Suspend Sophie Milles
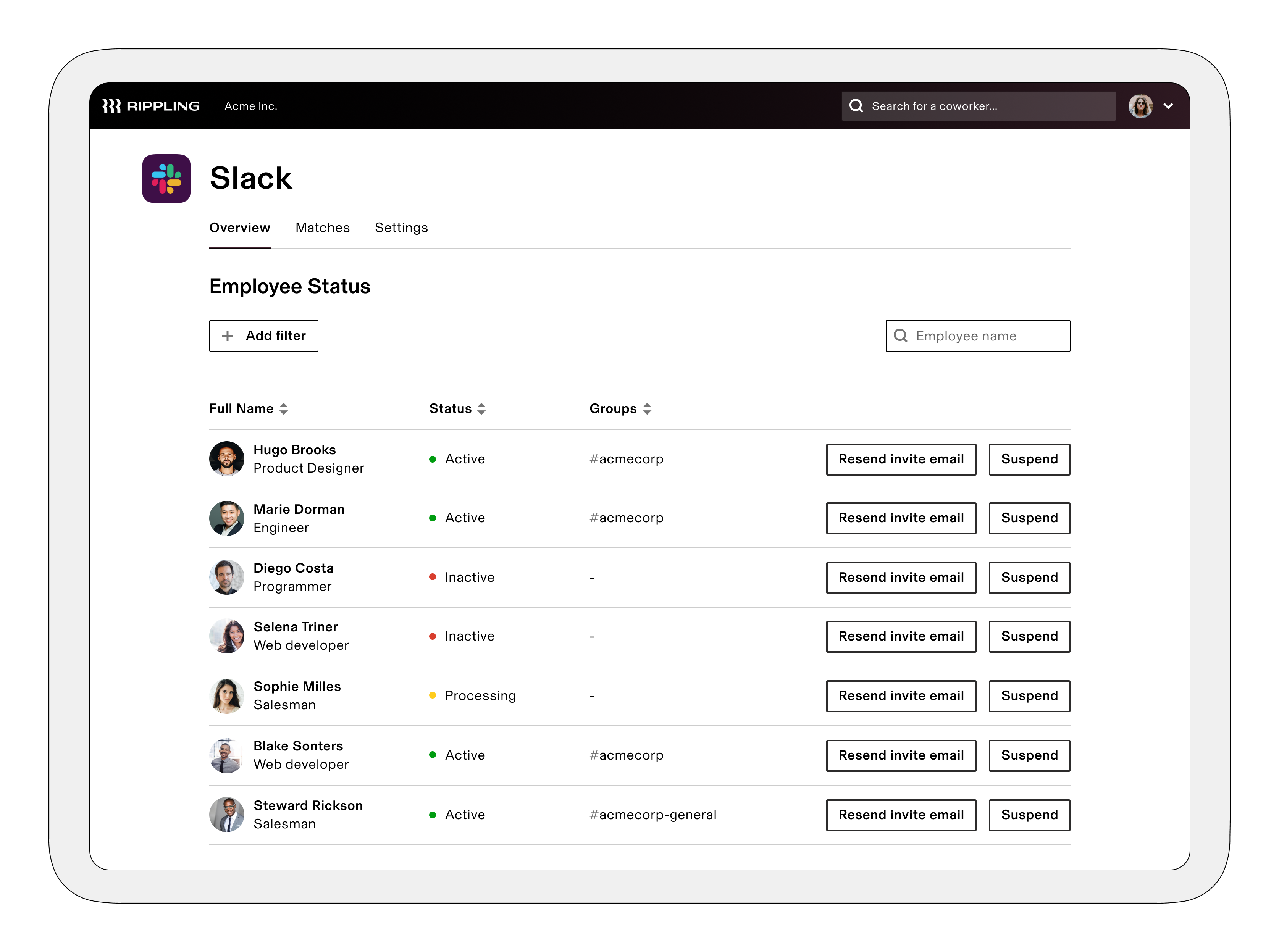Screen dimensions: 1279x952 point(1029,695)
